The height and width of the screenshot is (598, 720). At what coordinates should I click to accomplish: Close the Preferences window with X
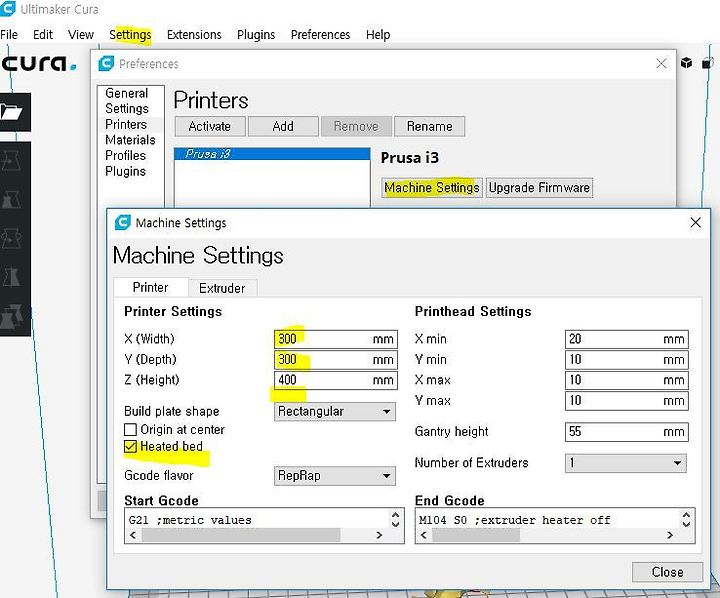coord(661,63)
